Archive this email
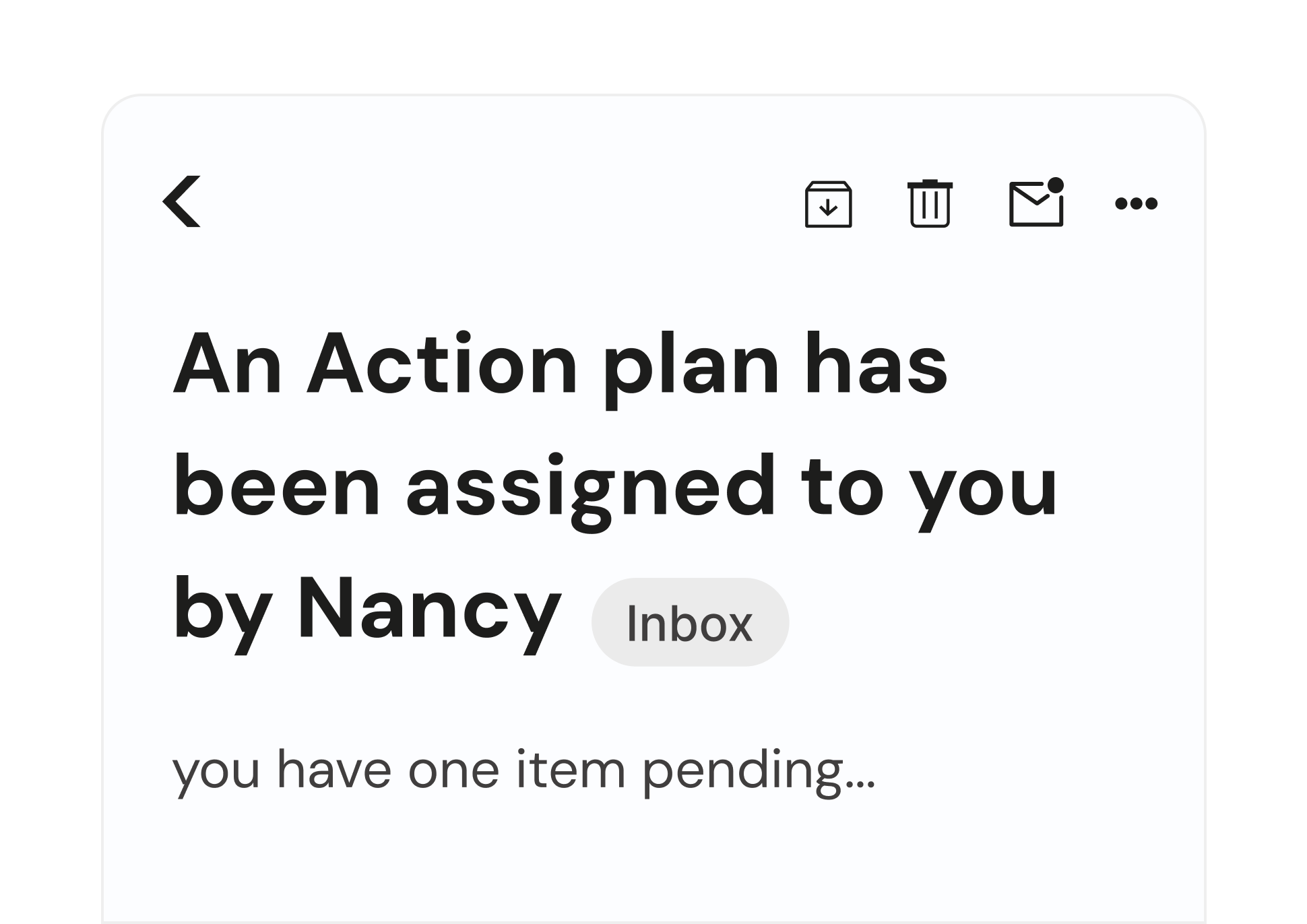 [828, 203]
